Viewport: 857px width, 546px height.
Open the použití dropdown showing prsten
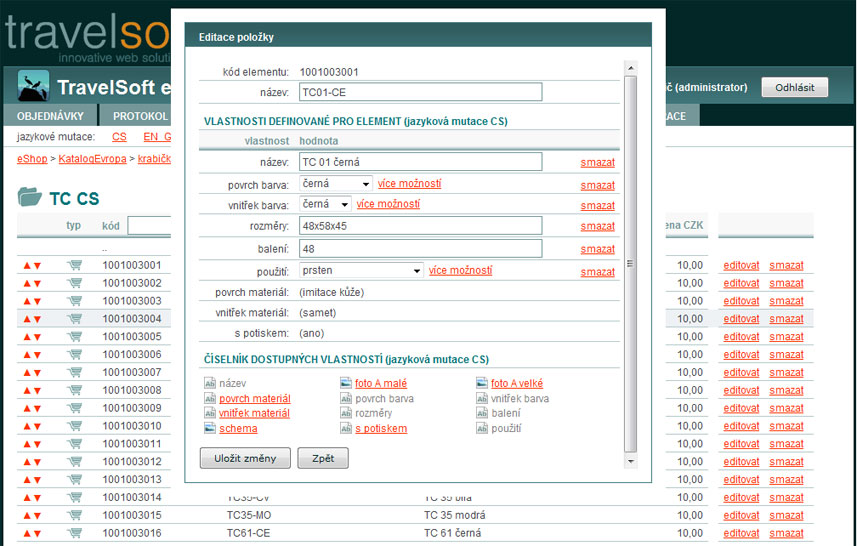pos(361,270)
